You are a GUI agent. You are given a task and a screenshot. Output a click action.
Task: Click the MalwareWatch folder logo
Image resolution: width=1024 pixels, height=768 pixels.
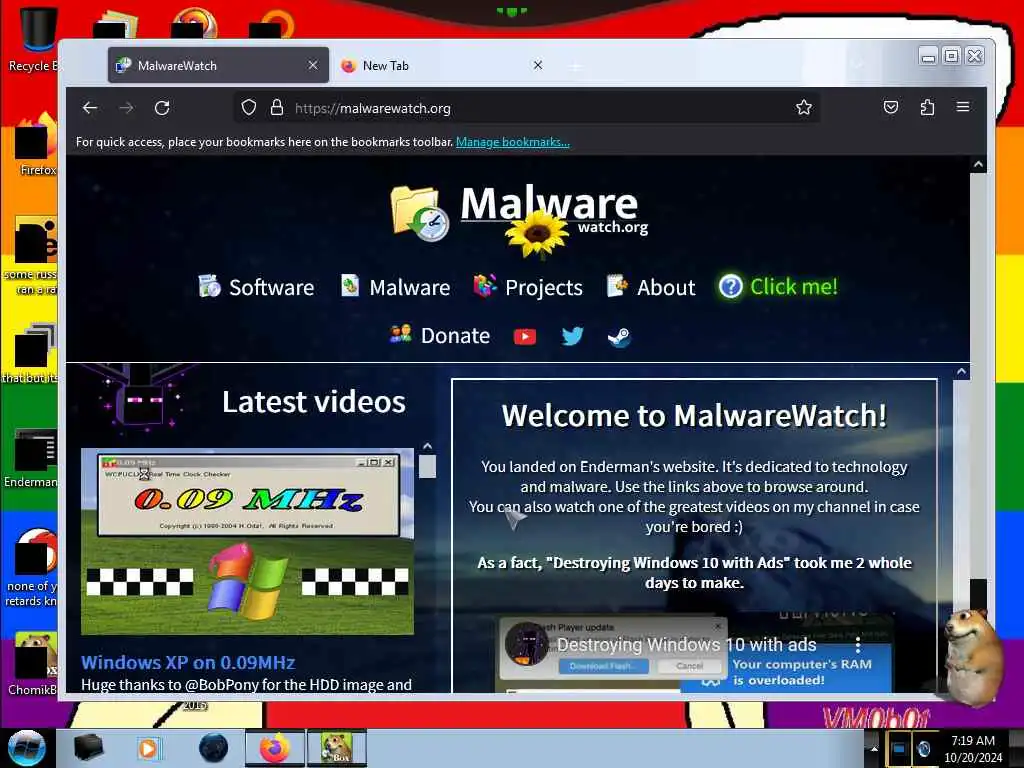(419, 212)
